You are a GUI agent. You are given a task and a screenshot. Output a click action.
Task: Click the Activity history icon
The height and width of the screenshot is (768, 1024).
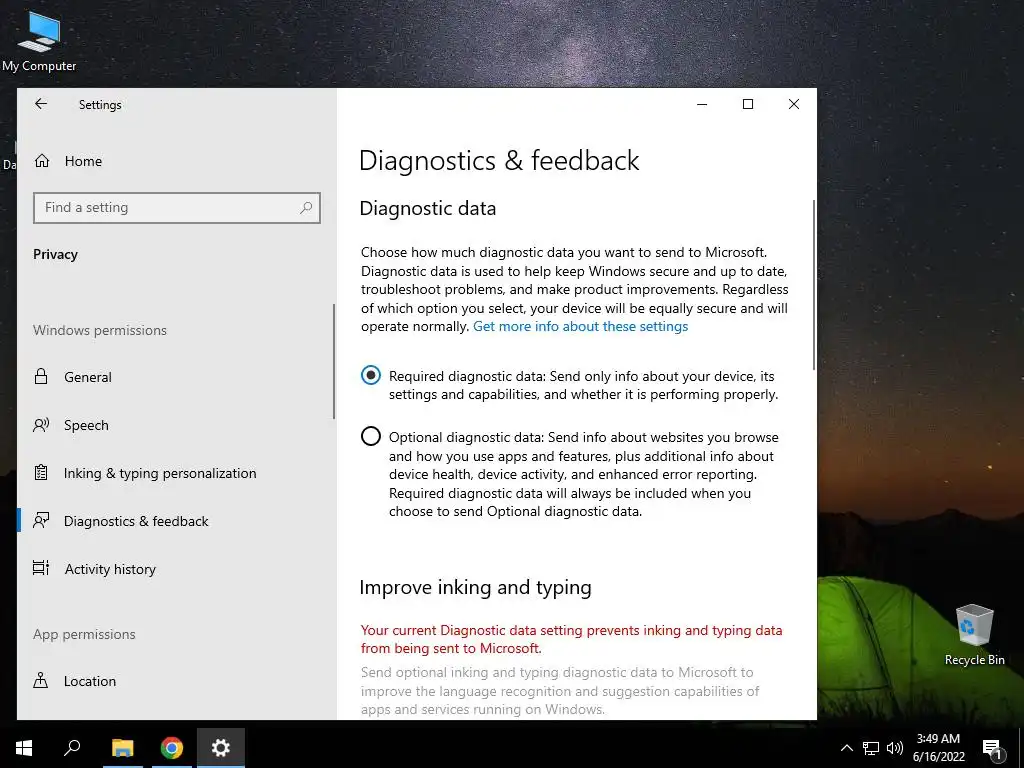pos(40,568)
